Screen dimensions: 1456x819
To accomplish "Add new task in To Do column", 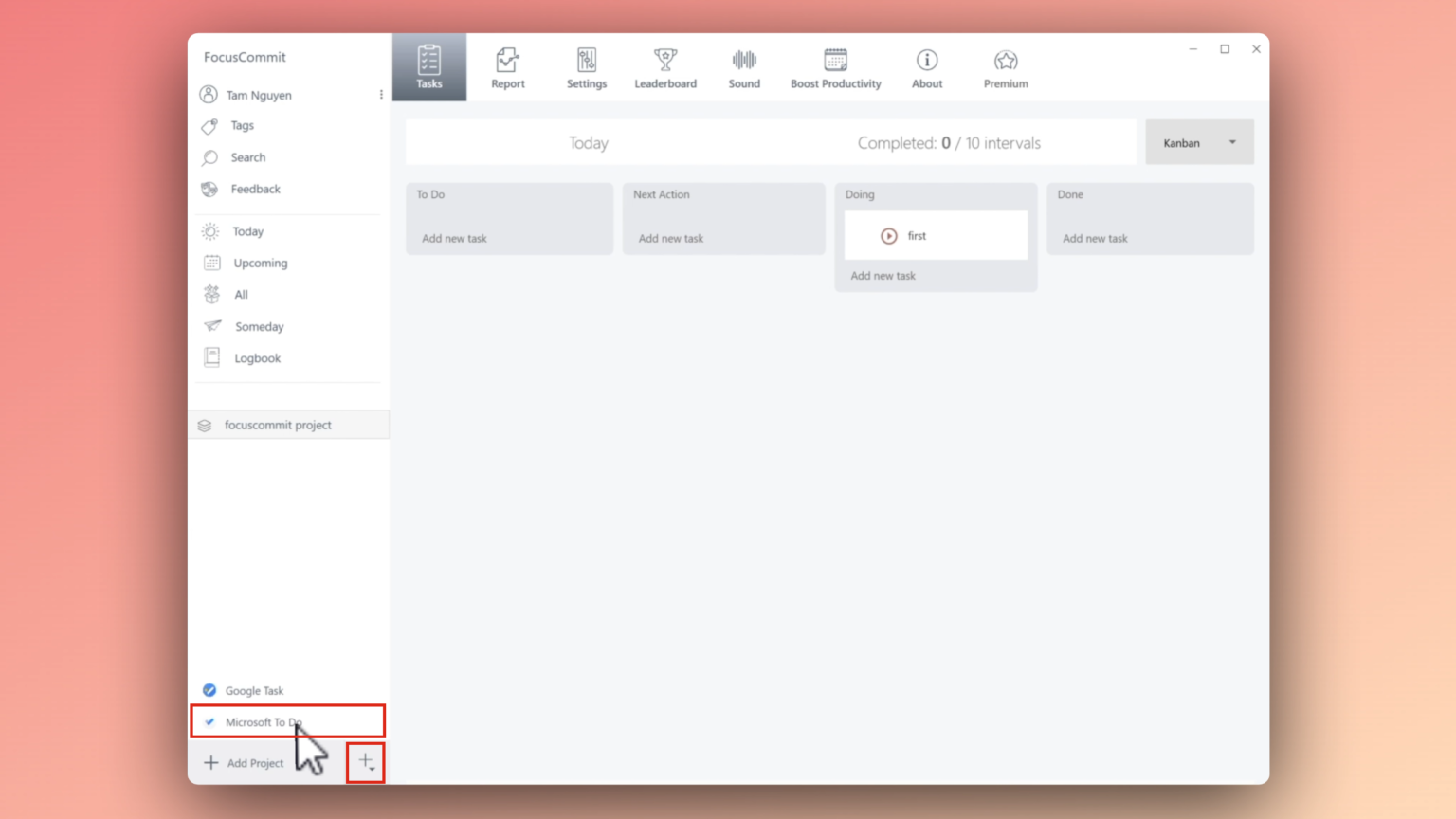I will (454, 239).
